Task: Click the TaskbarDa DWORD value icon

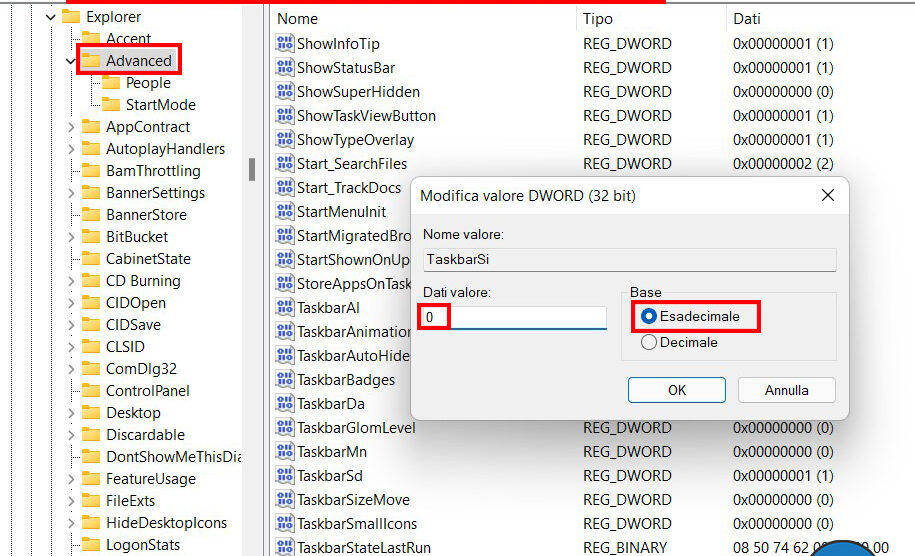Action: [285, 403]
